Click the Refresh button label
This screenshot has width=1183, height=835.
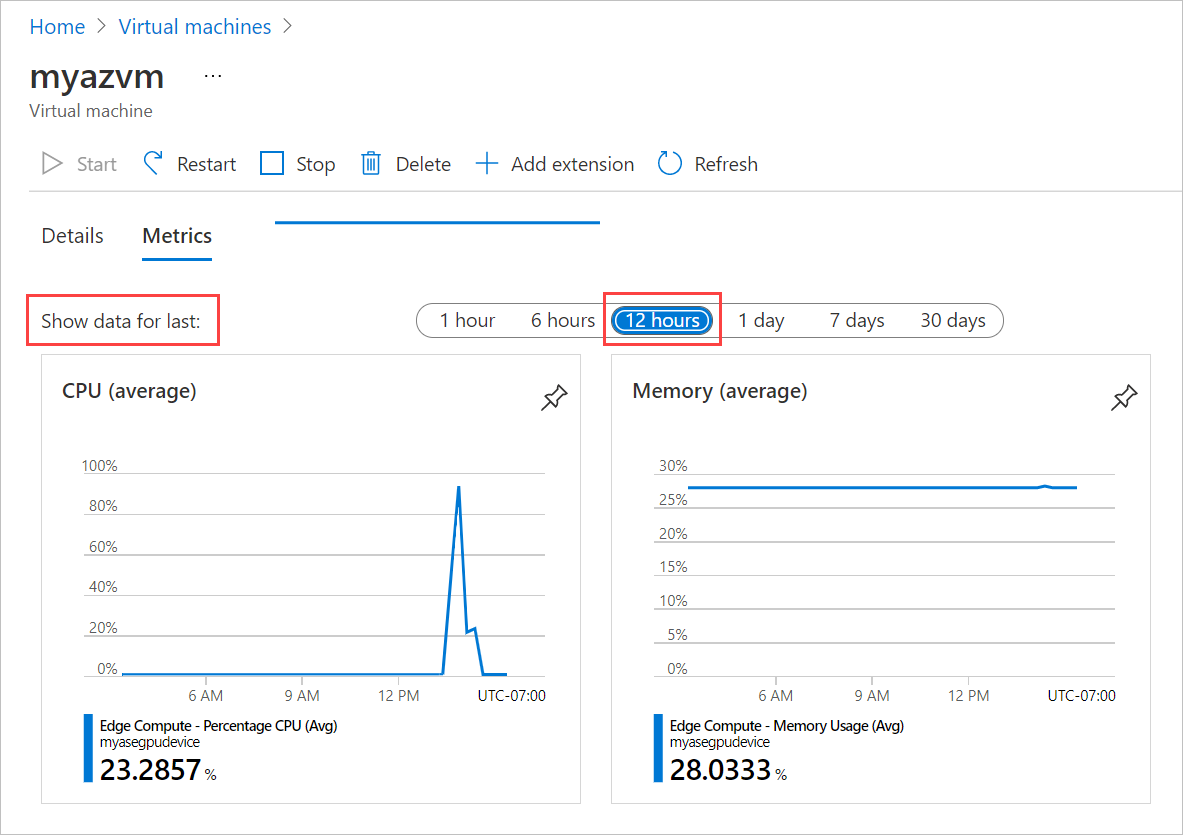pos(726,164)
